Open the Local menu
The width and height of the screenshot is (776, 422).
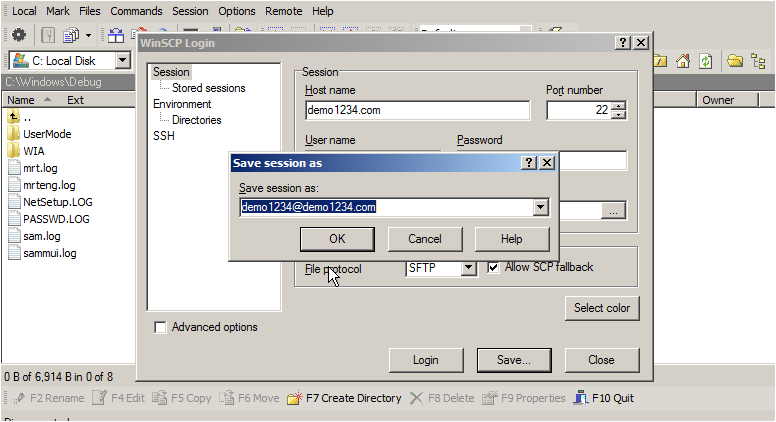click(24, 11)
